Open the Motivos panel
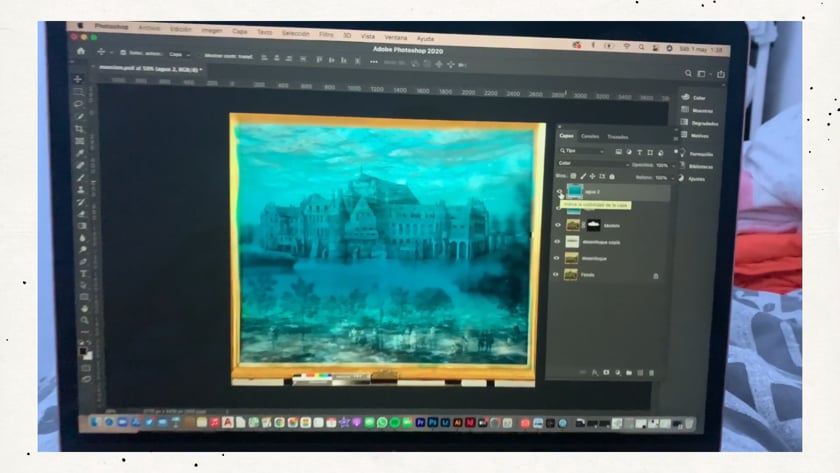 pos(695,136)
